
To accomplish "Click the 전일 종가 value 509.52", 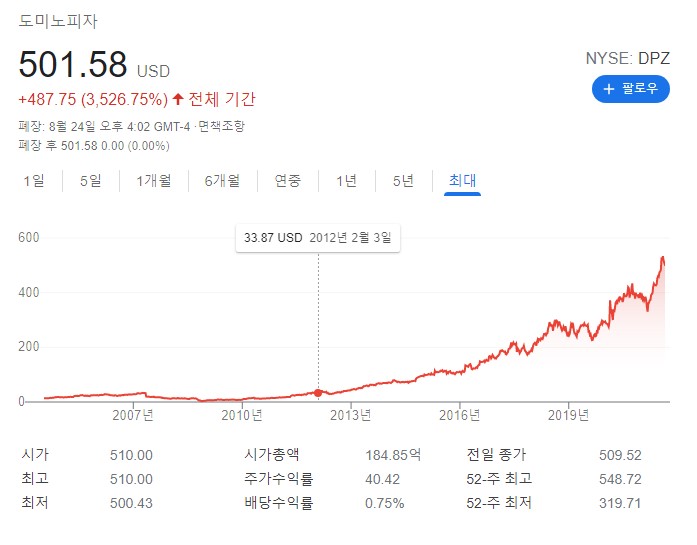I will pyautogui.click(x=620, y=455).
